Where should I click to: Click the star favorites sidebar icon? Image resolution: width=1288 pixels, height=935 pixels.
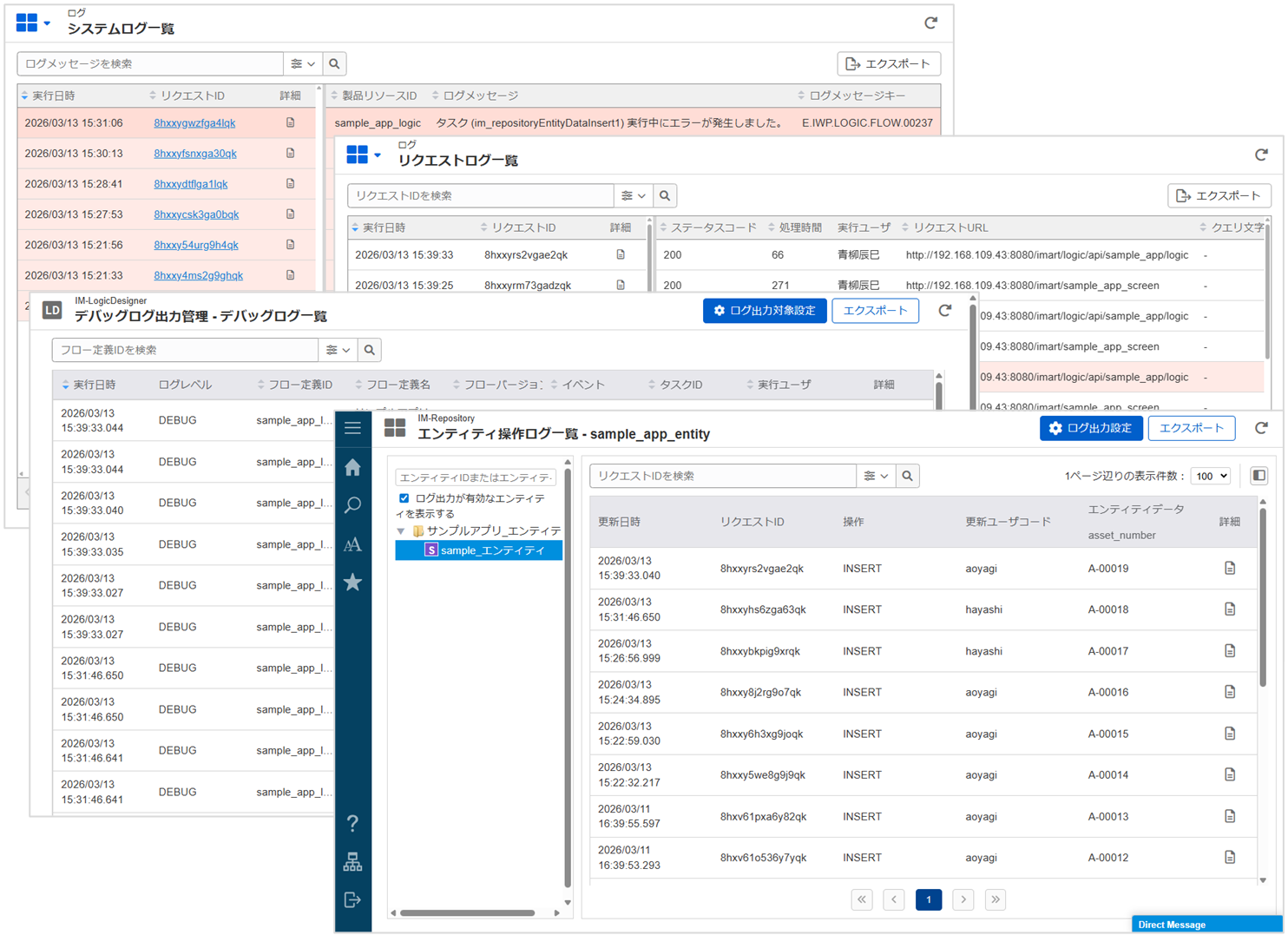pos(352,583)
